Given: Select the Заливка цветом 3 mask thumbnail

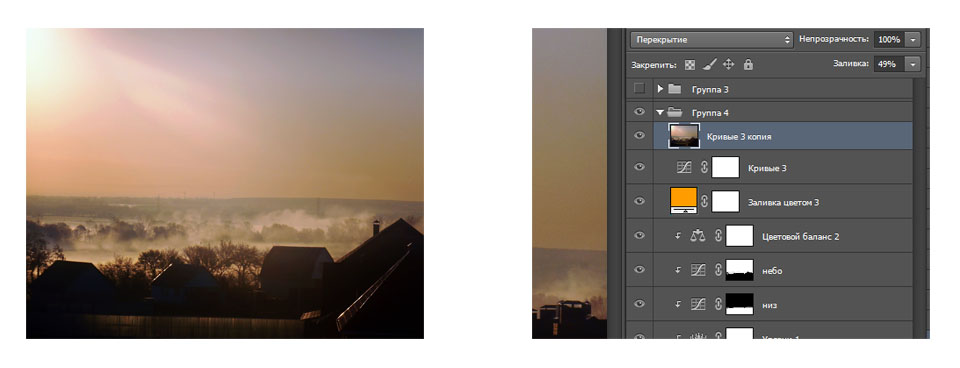Looking at the screenshot, I should click(x=726, y=201).
